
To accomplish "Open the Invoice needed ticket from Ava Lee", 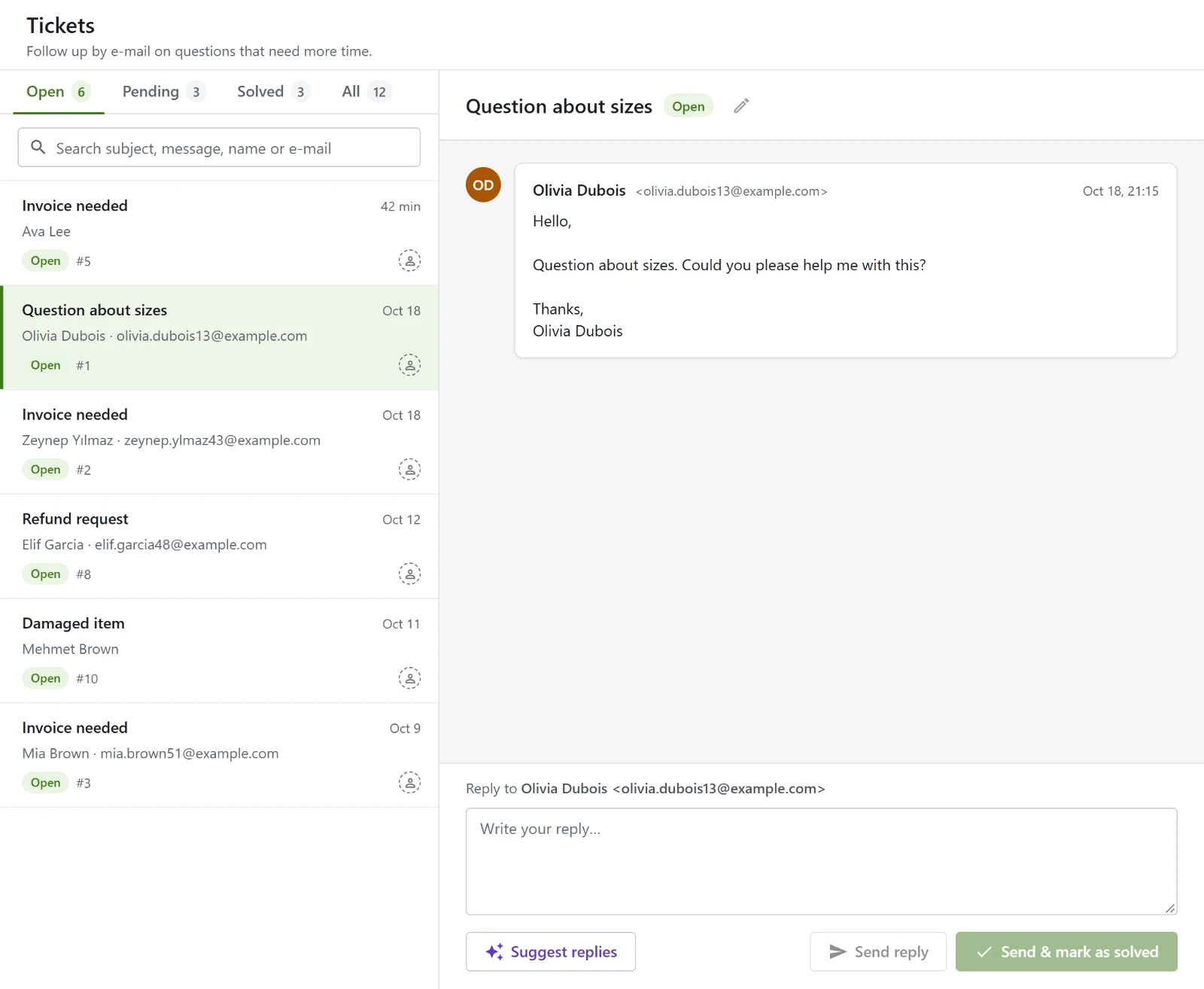I will click(x=219, y=233).
